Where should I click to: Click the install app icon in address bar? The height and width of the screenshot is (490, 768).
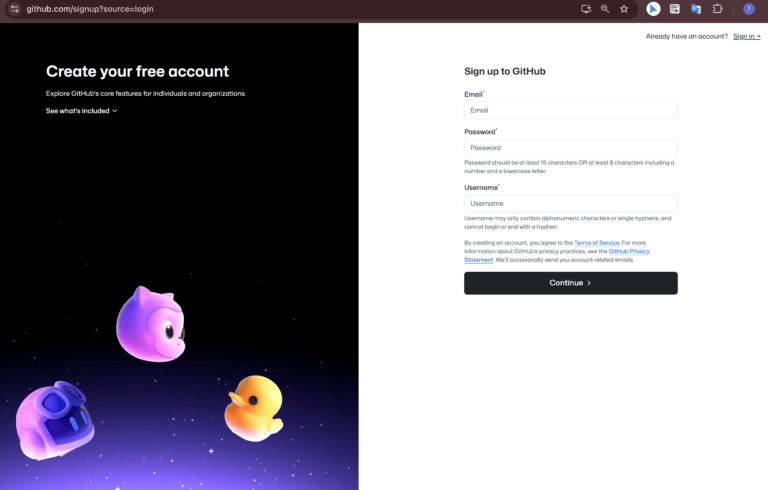586,9
